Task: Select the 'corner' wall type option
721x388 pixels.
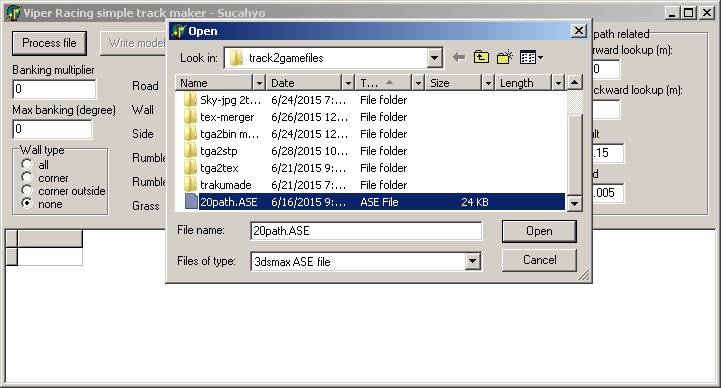Action: click(27, 177)
